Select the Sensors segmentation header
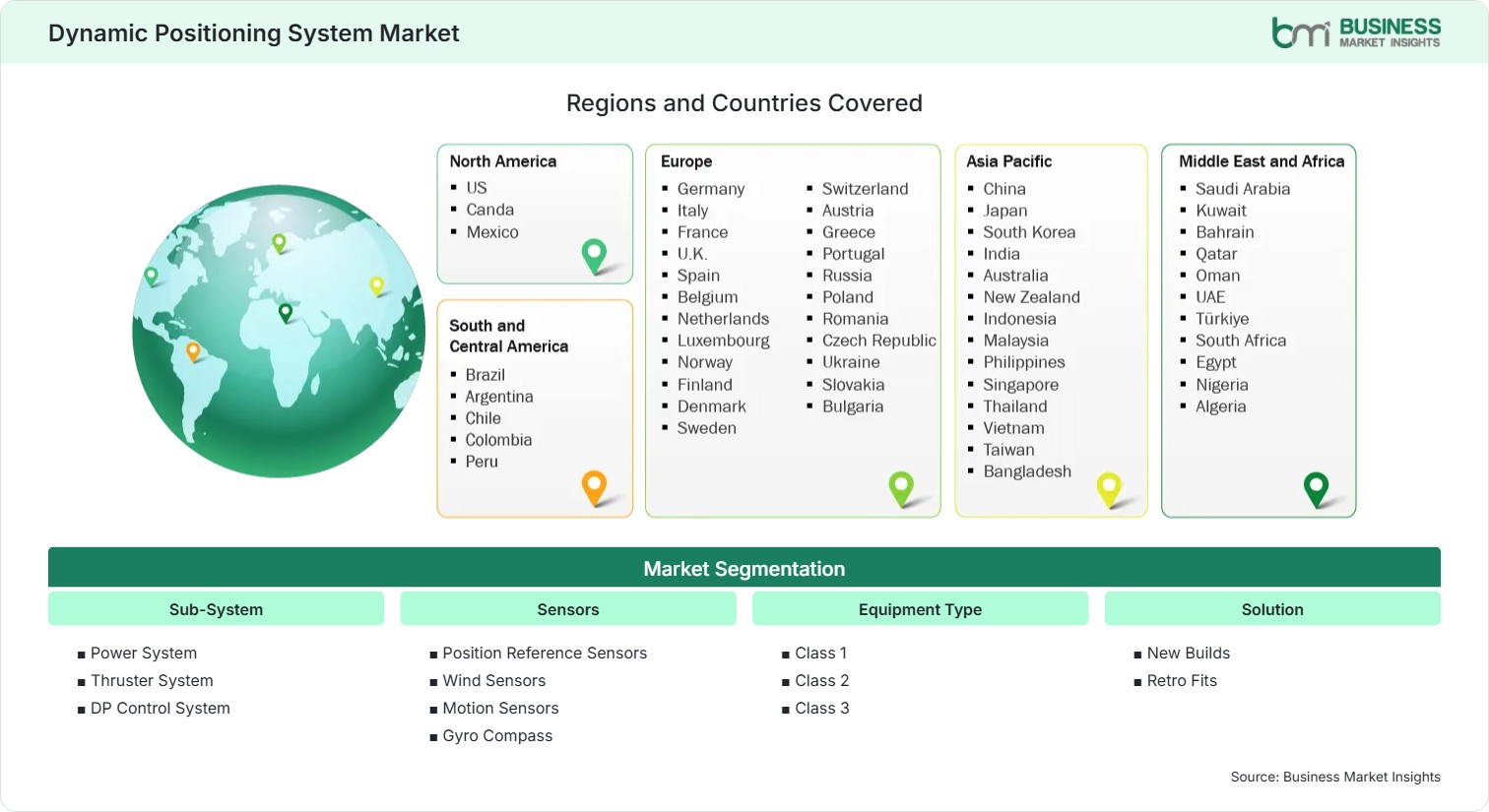1489x812 pixels. [x=568, y=609]
